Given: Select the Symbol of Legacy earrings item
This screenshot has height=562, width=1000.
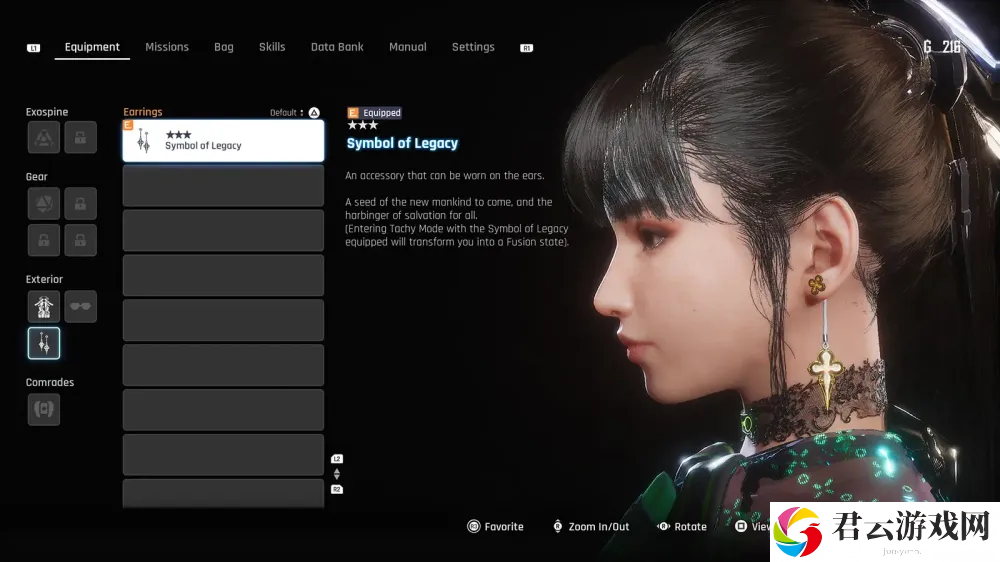Looking at the screenshot, I should click(x=223, y=140).
